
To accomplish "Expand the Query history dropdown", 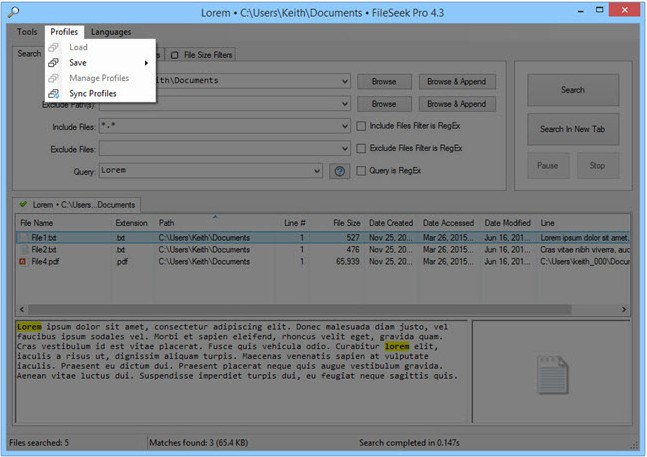I will point(316,170).
